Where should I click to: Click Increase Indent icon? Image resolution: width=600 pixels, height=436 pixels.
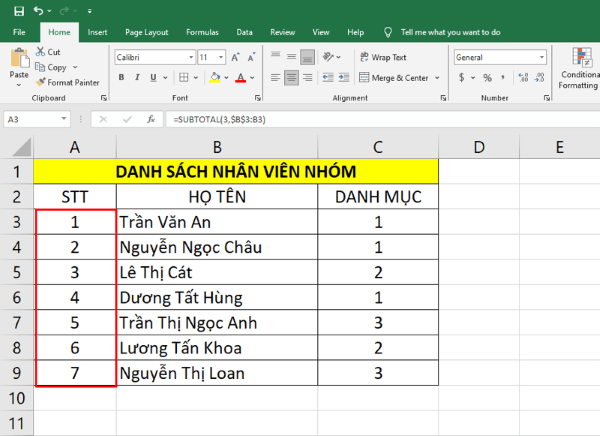(344, 78)
